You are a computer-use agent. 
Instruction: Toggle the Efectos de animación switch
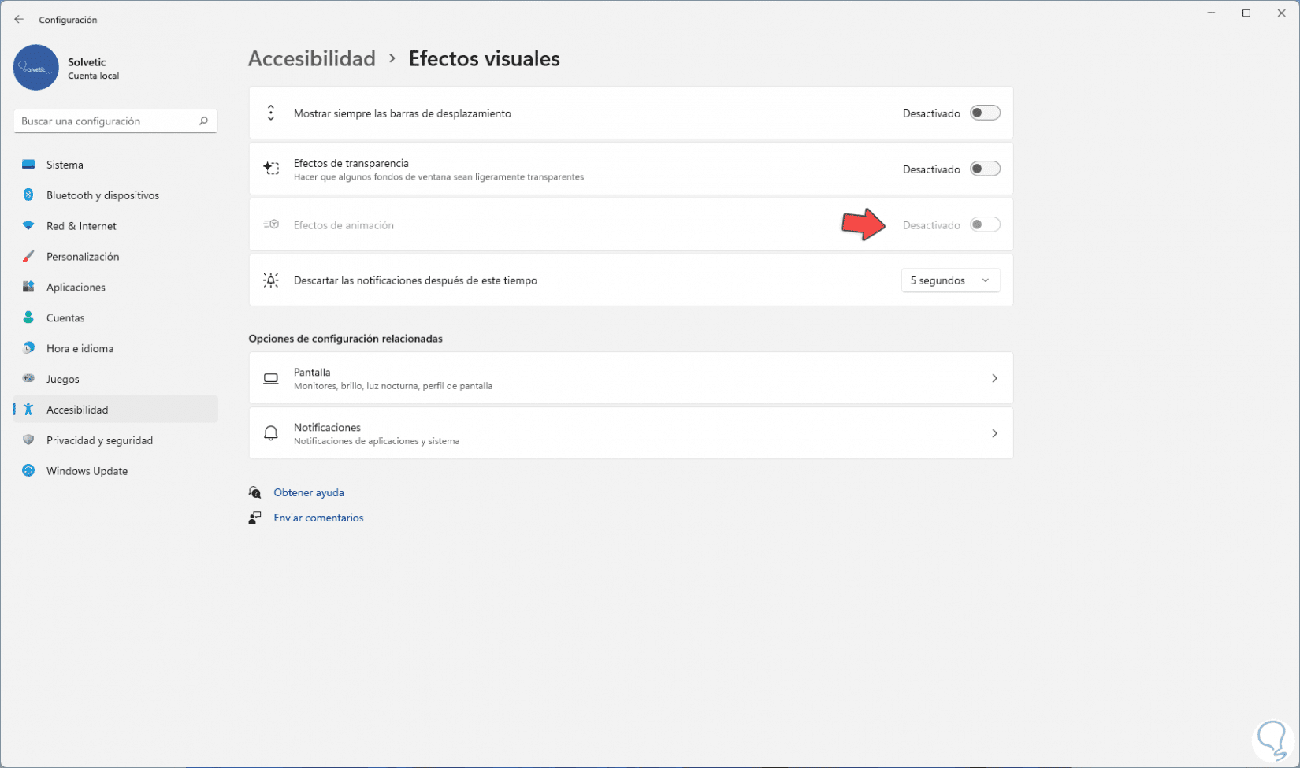pyautogui.click(x=985, y=225)
